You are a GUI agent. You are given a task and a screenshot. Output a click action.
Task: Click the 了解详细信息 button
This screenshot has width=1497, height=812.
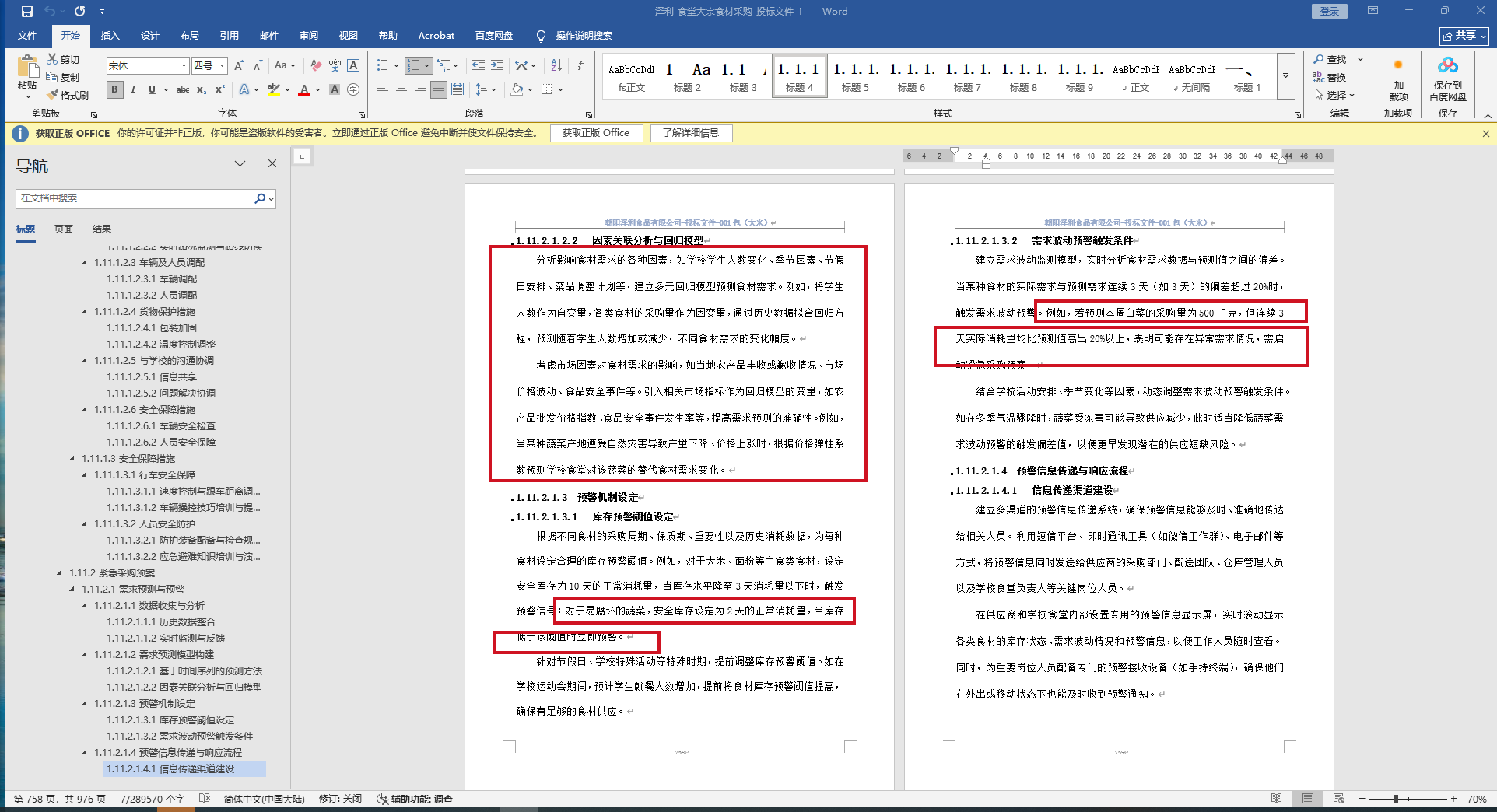(691, 133)
